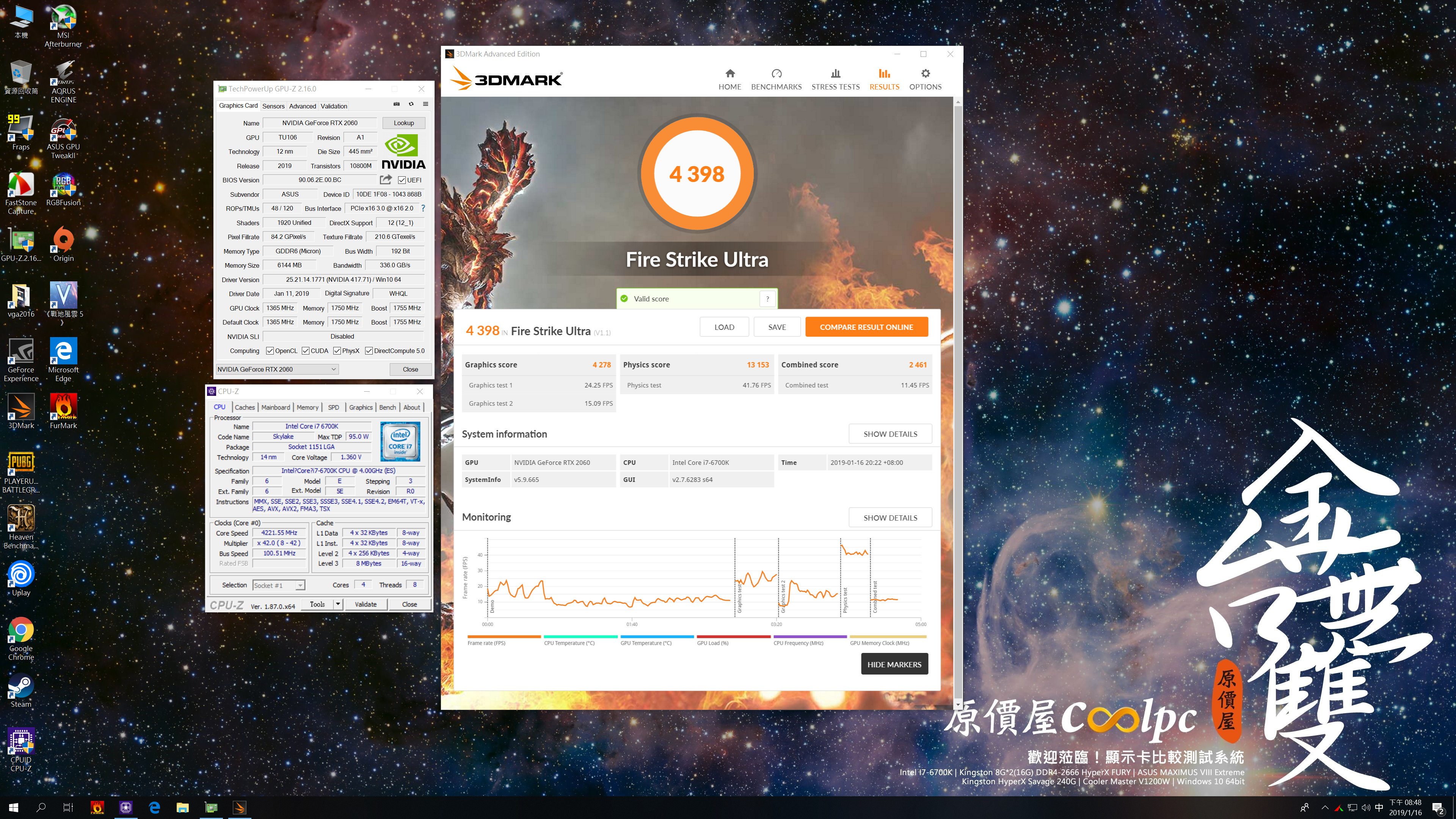
Task: Open the GPU-Z hamburger menu
Action: coord(425,104)
